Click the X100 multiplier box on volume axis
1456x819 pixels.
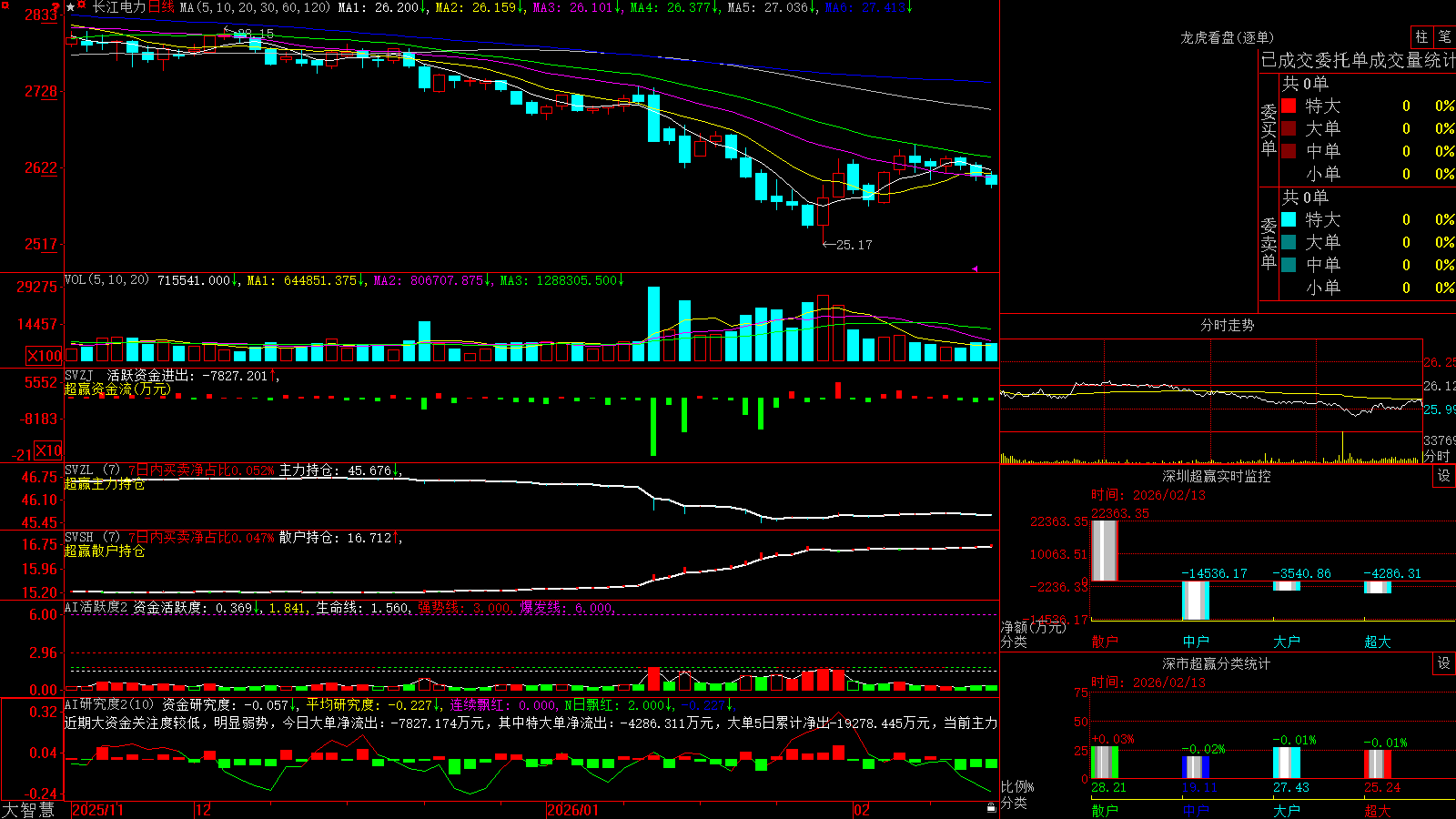[44, 356]
